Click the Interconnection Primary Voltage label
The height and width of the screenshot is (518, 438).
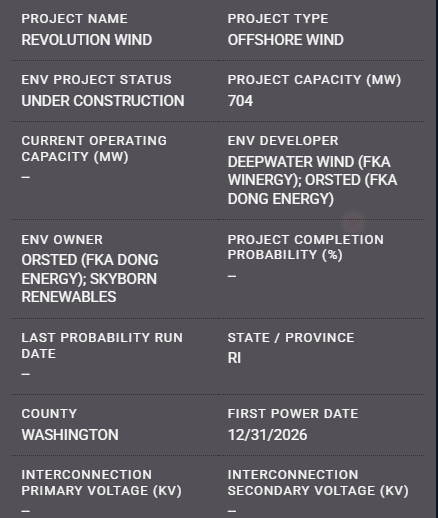point(101,483)
